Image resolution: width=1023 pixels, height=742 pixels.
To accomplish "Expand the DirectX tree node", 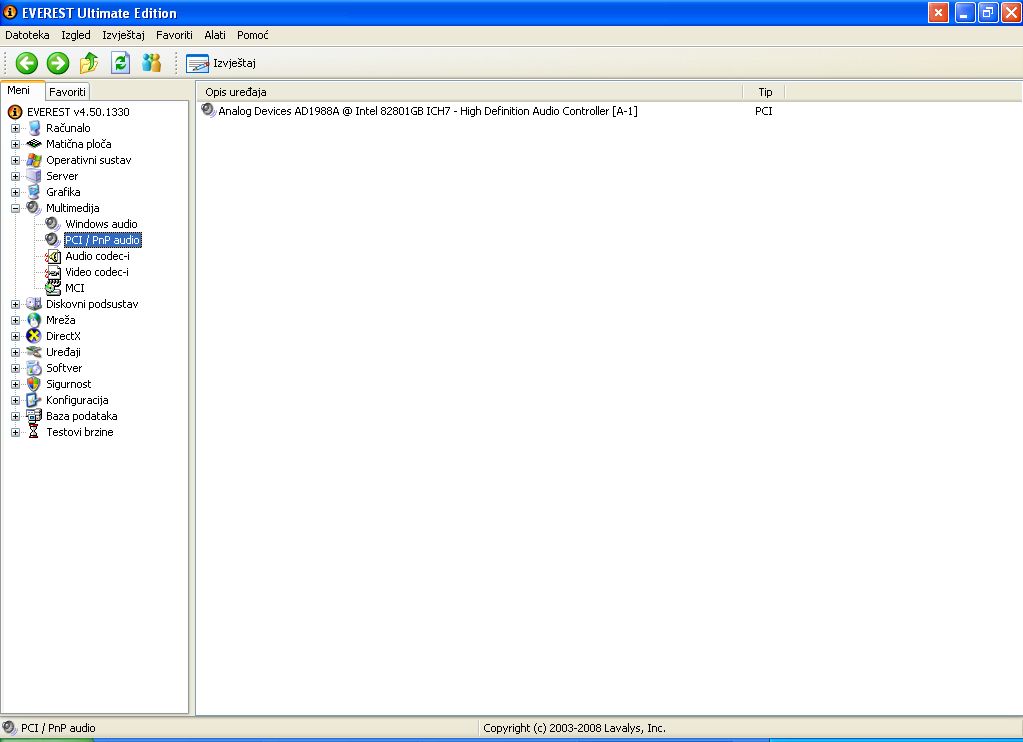I will click(x=16, y=336).
